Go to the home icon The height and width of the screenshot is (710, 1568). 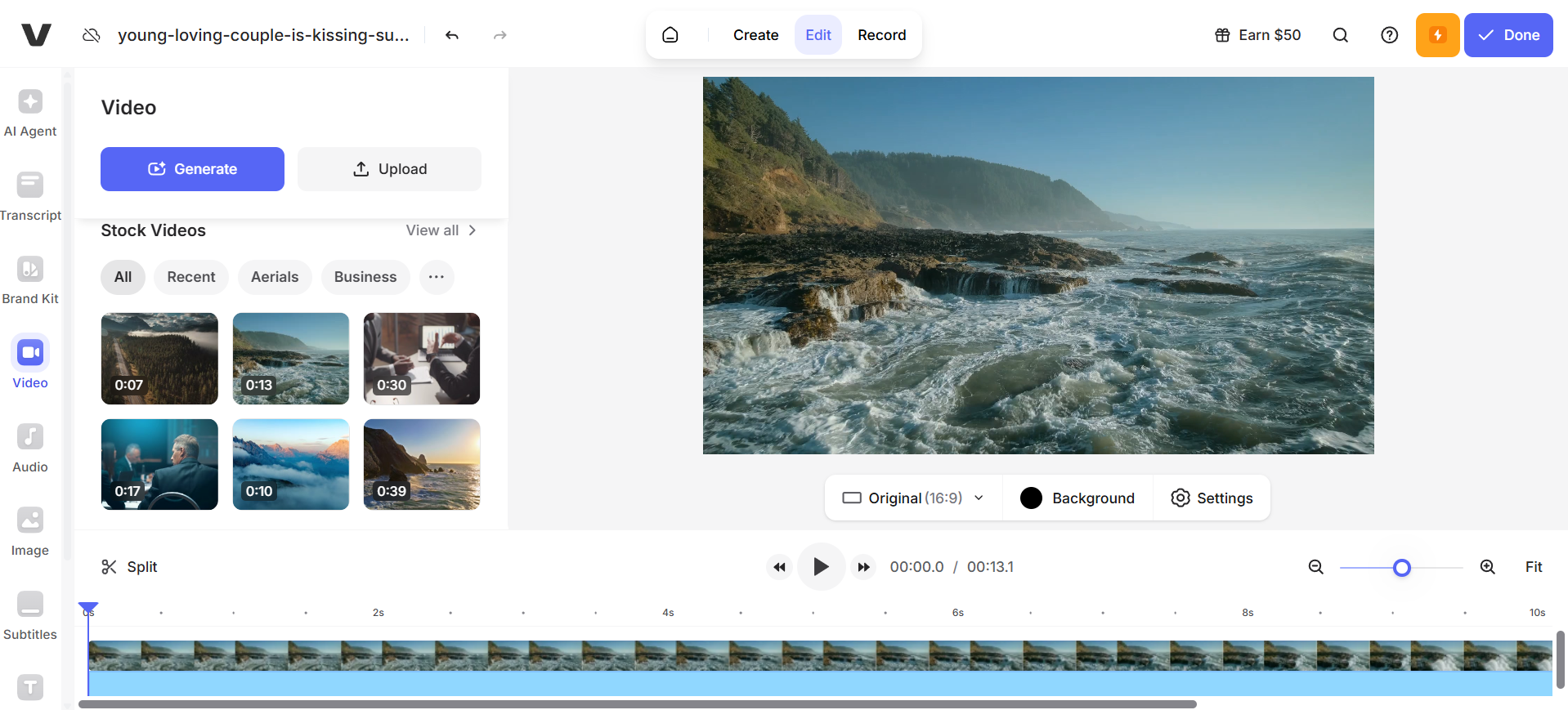click(670, 35)
